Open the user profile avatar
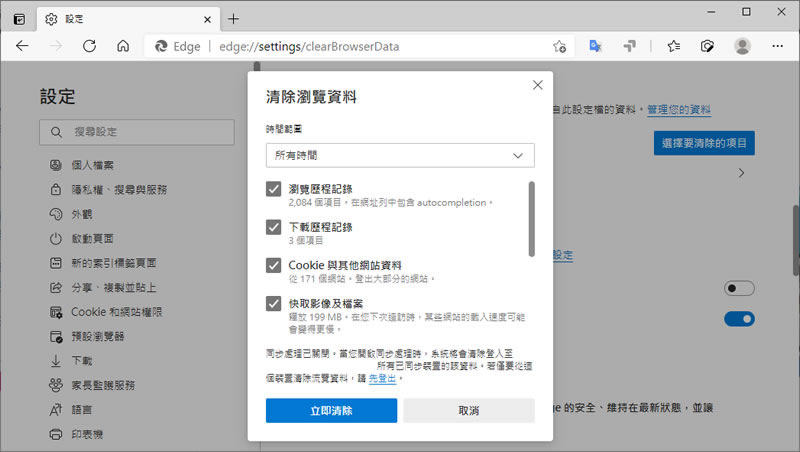Image resolution: width=800 pixels, height=452 pixels. click(742, 46)
